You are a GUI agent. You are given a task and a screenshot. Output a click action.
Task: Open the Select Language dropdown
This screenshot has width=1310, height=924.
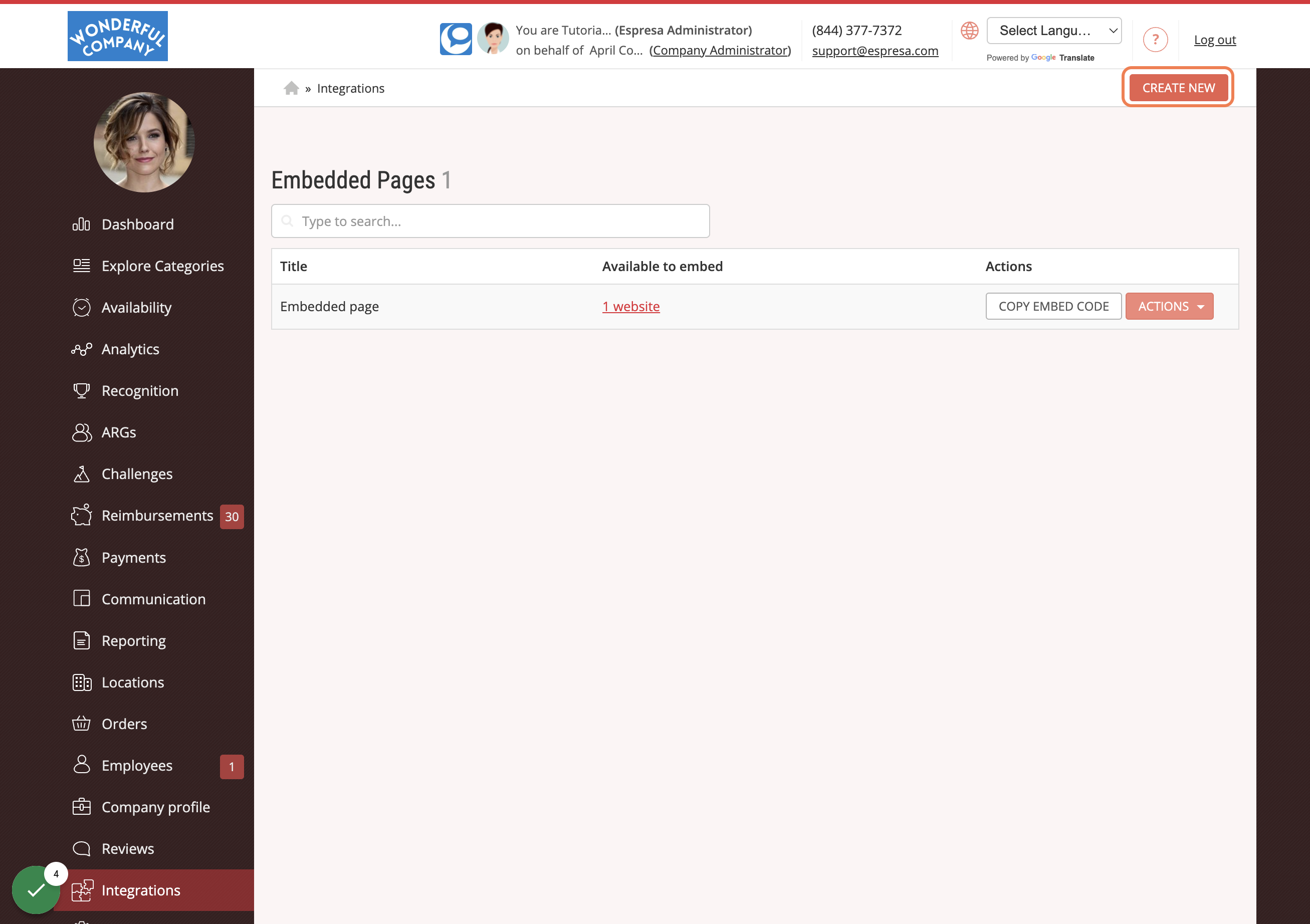(1053, 31)
